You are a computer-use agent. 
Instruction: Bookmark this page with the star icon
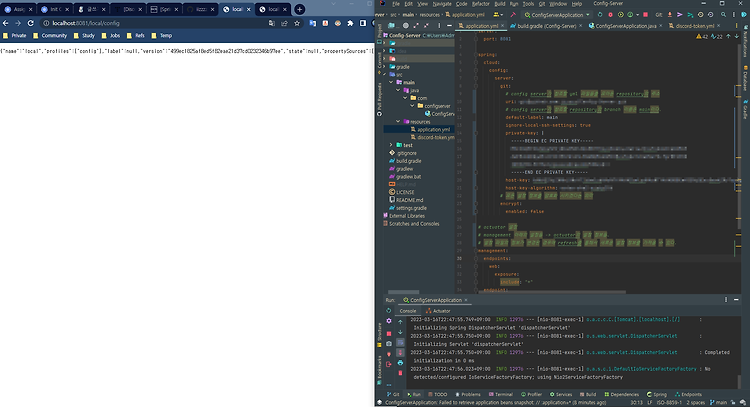[297, 23]
